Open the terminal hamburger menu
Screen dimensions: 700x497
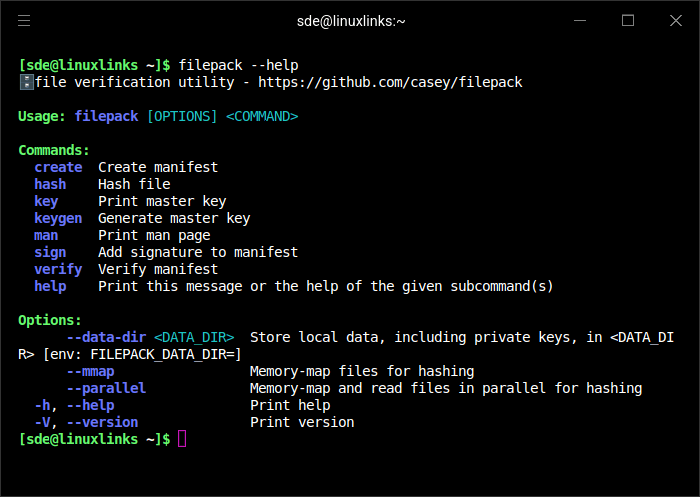pyautogui.click(x=24, y=21)
